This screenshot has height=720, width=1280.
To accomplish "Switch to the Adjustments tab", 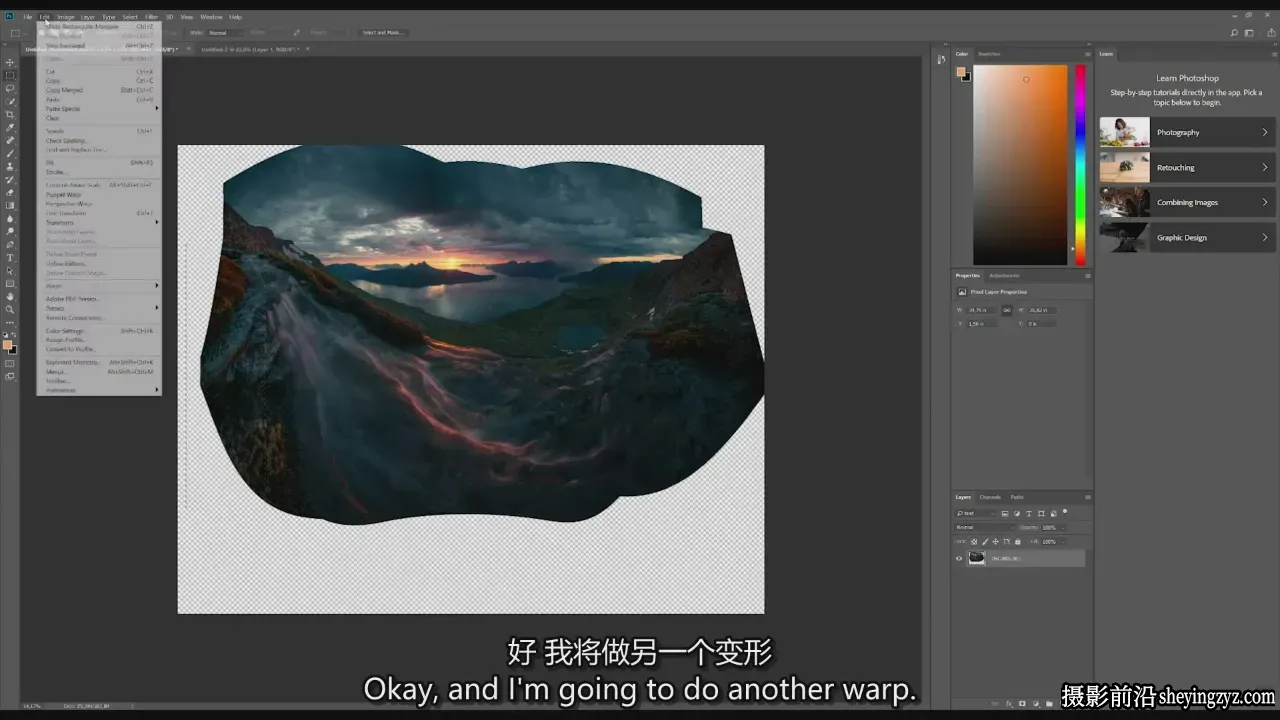I will [x=1004, y=275].
